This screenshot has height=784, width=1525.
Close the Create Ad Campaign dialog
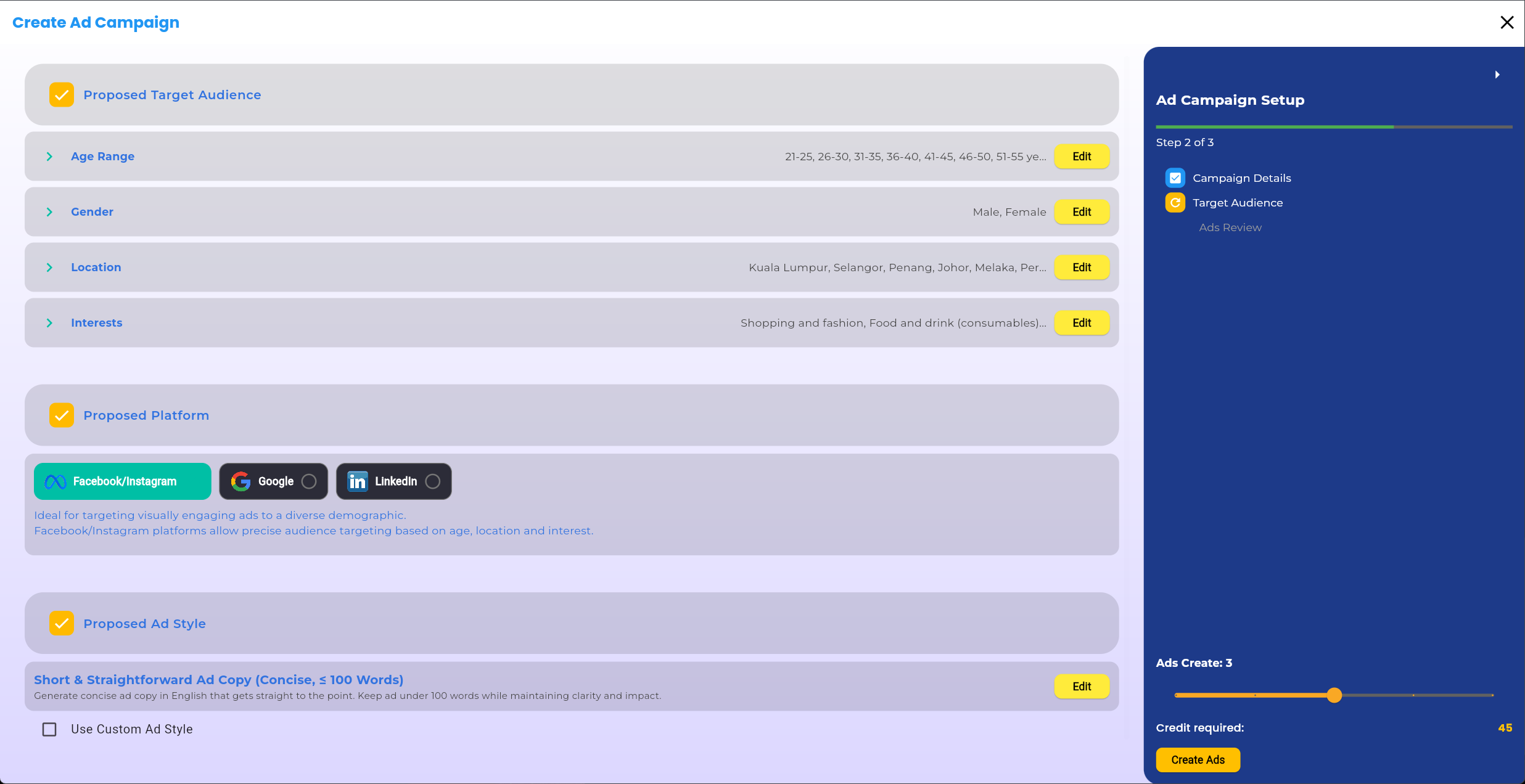coord(1507,23)
